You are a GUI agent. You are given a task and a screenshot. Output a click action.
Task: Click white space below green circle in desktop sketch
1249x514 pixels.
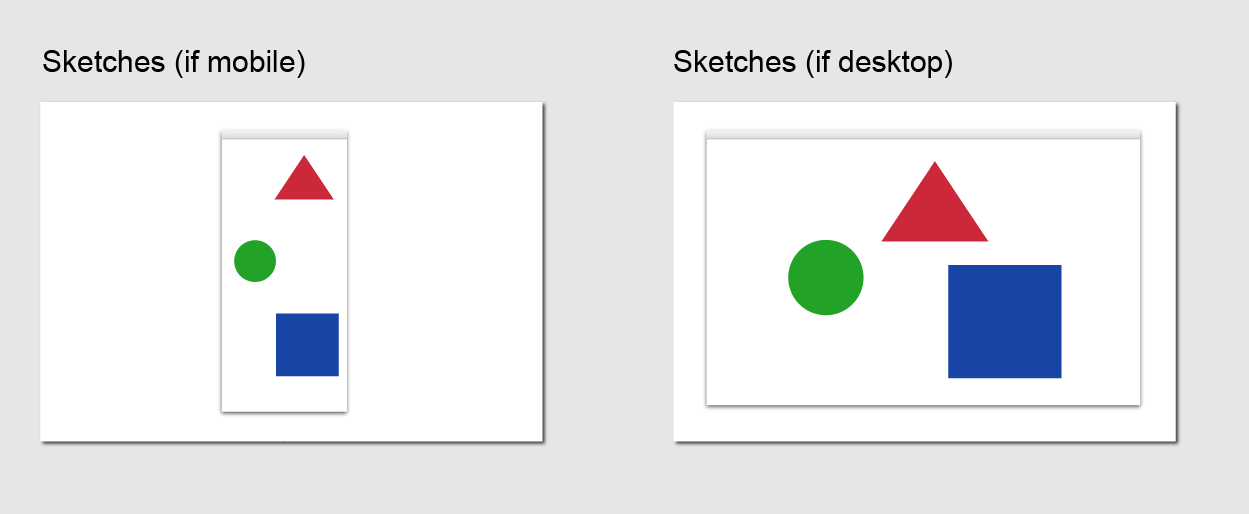[x=826, y=358]
